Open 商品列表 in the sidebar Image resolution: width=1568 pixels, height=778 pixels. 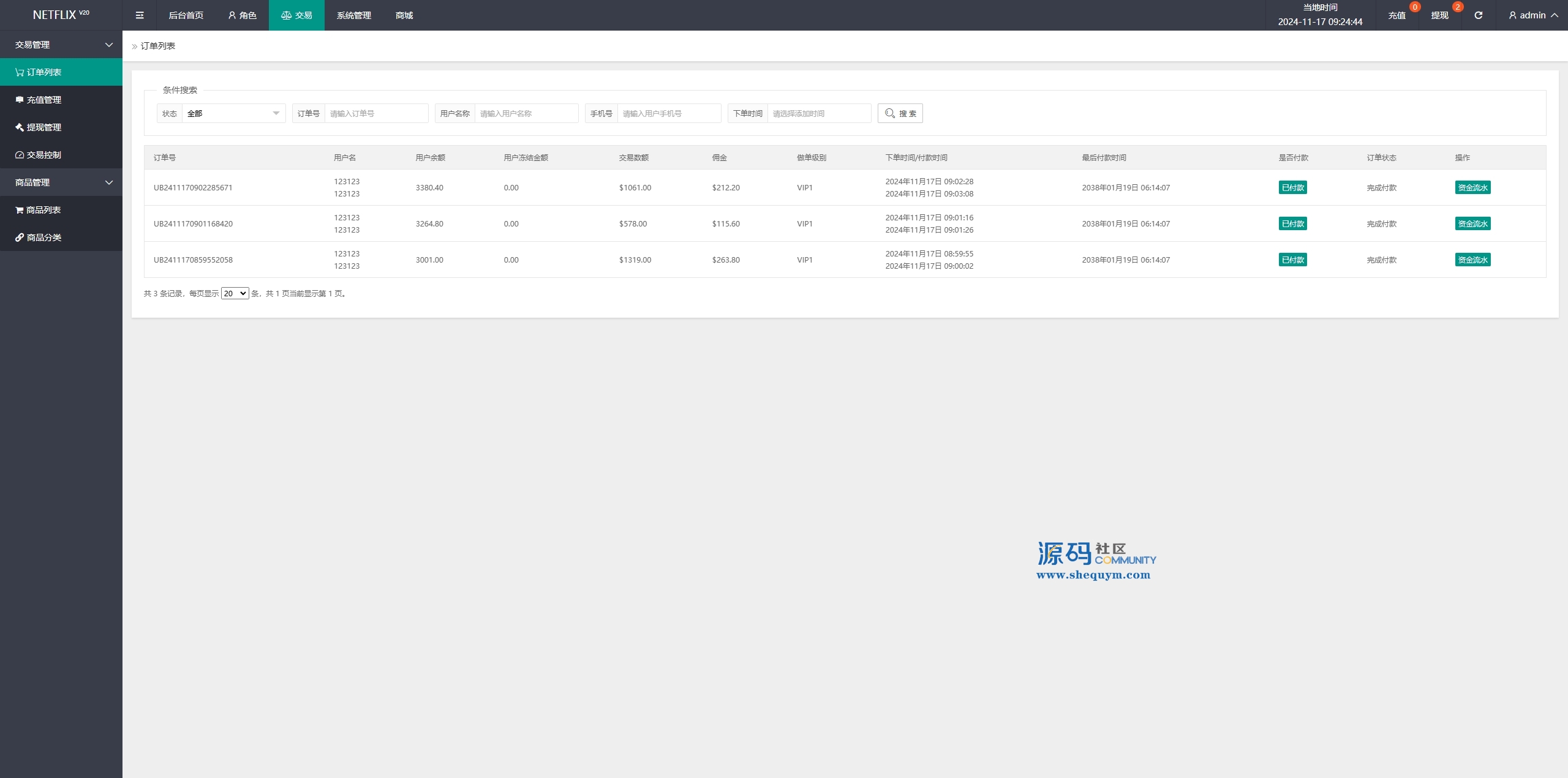point(61,210)
